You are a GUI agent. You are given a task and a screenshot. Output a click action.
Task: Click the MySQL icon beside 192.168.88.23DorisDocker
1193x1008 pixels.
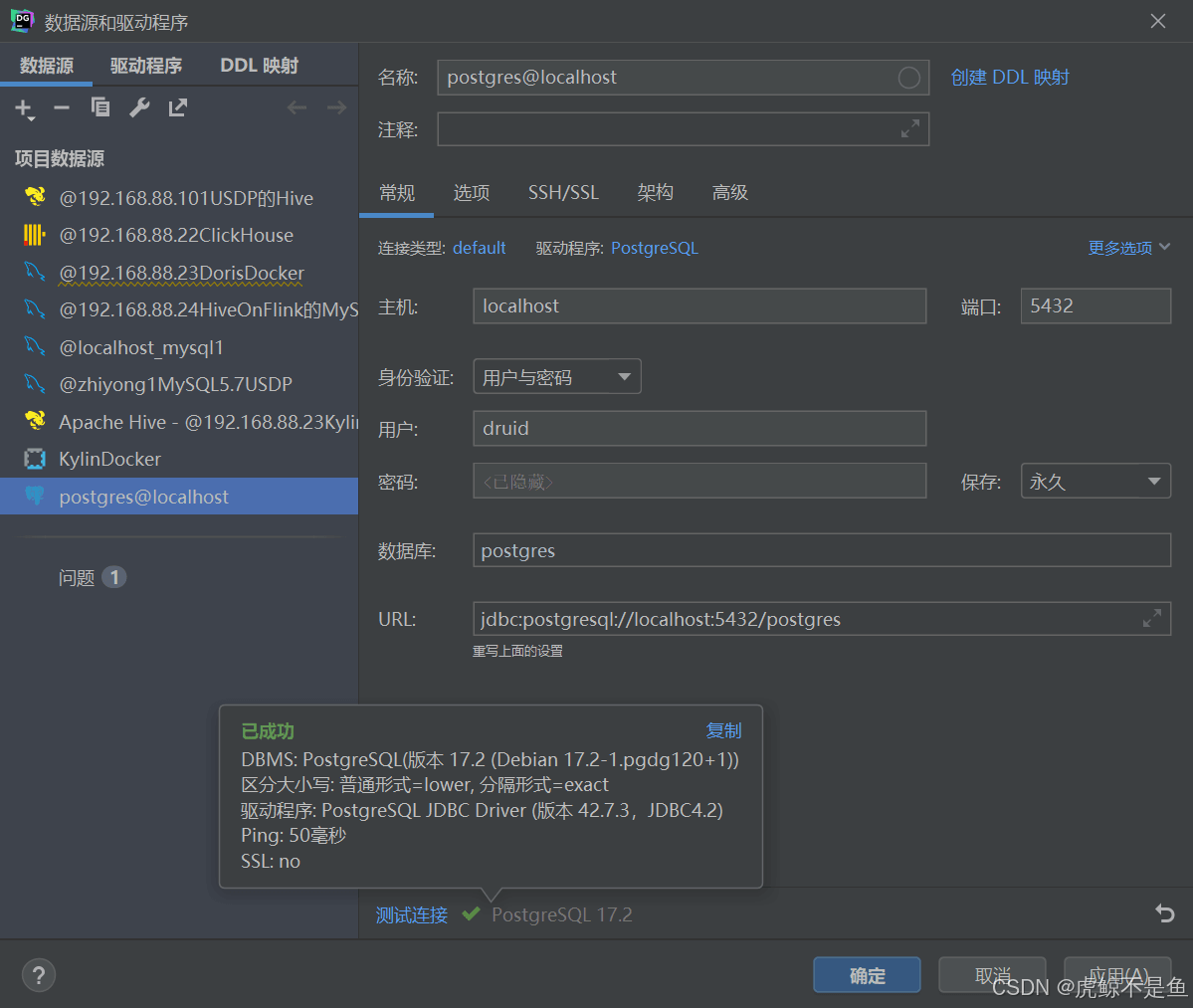(34, 272)
